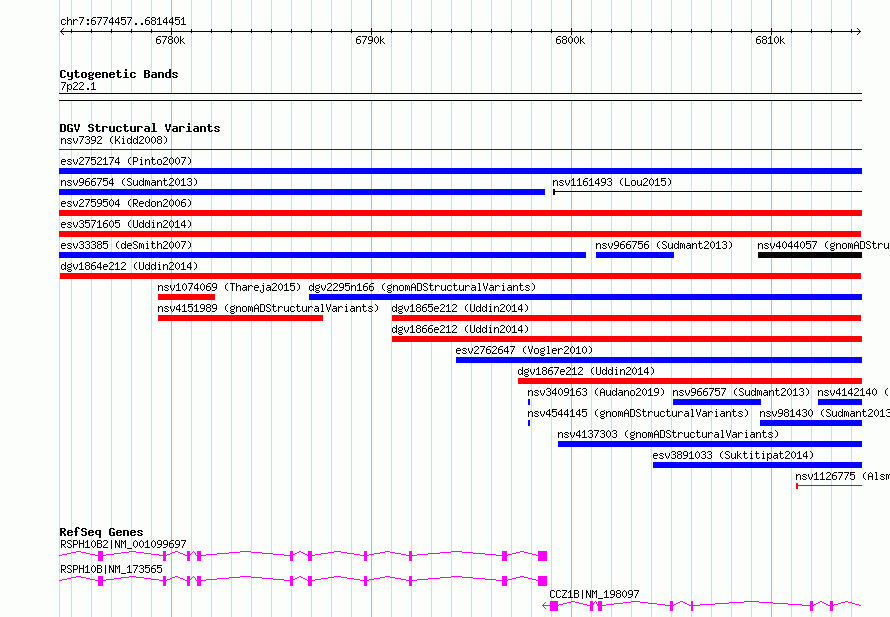
Task: Select the nsv966756 (Sudmant2013) blue bar
Action: pyautogui.click(x=635, y=255)
